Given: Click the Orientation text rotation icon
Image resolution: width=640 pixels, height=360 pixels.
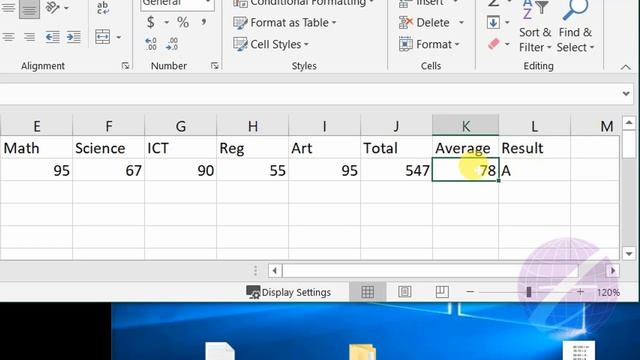Looking at the screenshot, I should (53, 7).
